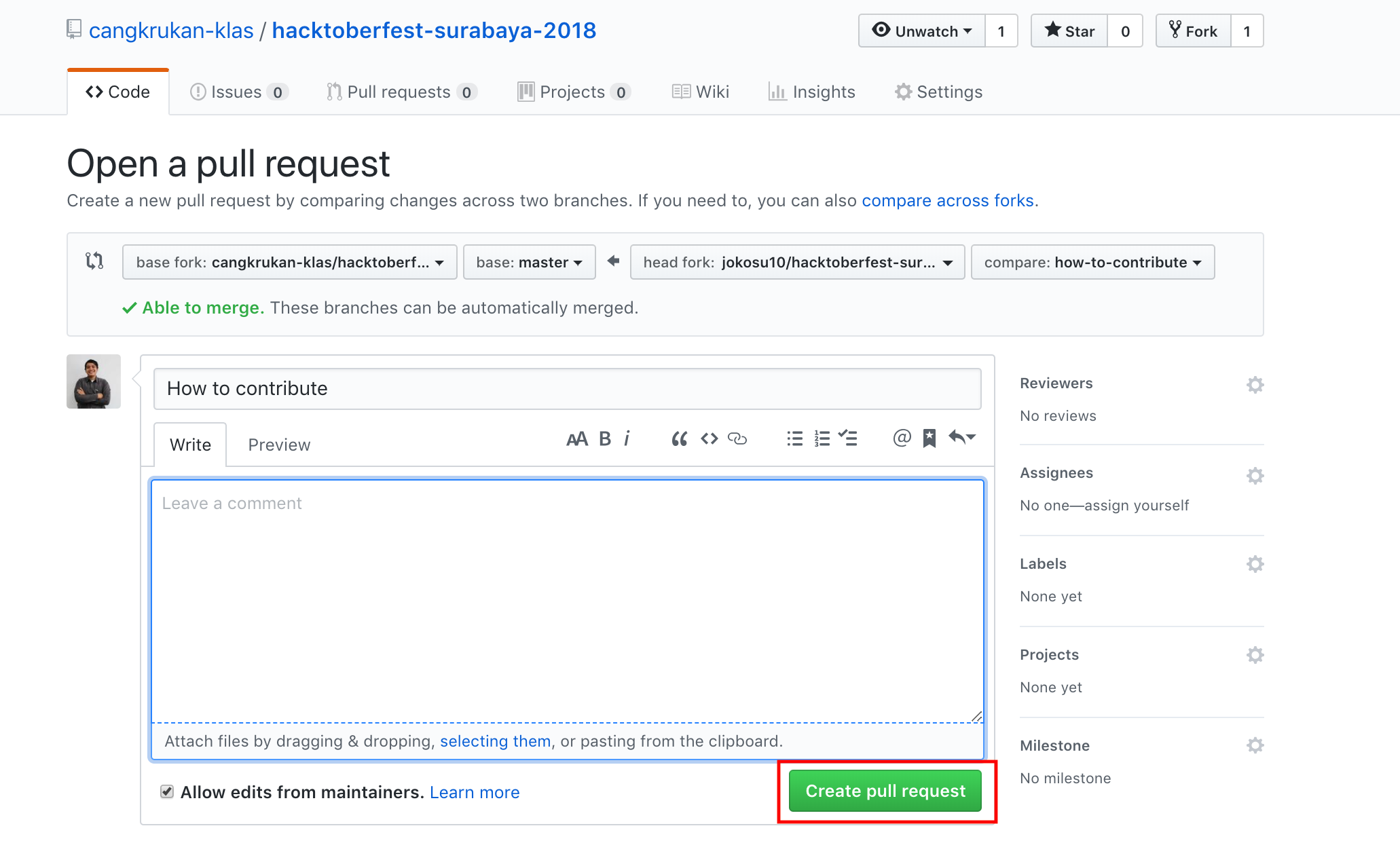The image size is (1400, 843).
Task: Open the compare: how-to-contribute dropdown
Action: pyautogui.click(x=1092, y=263)
